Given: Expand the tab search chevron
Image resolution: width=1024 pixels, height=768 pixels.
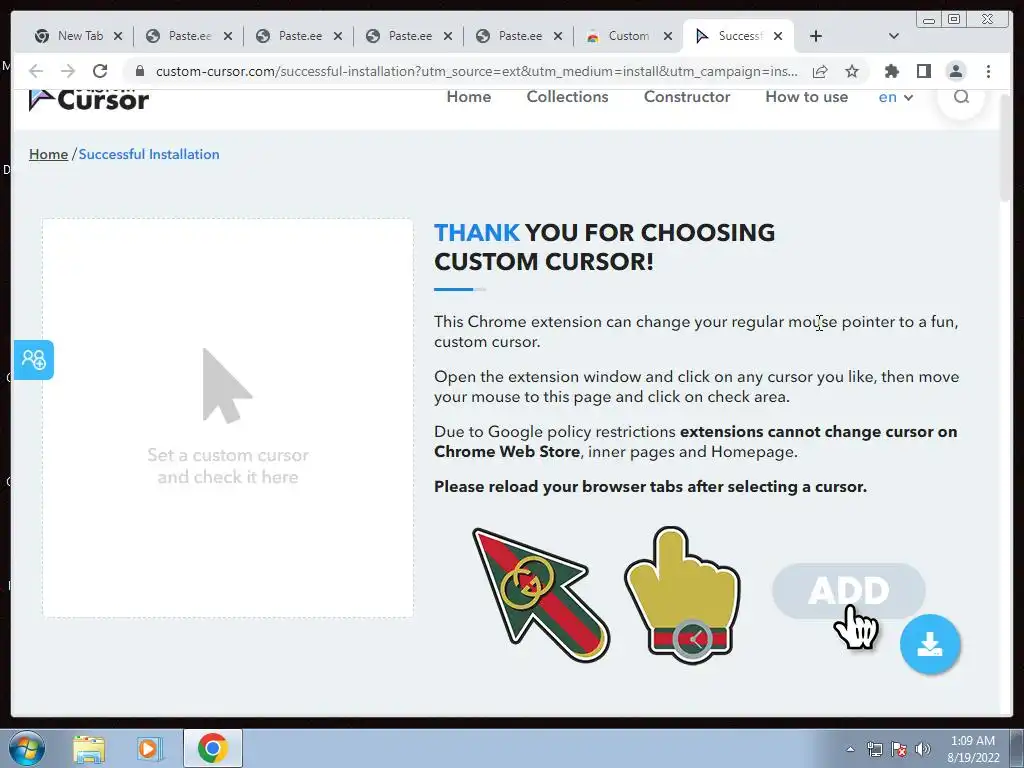Looking at the screenshot, I should (x=894, y=36).
